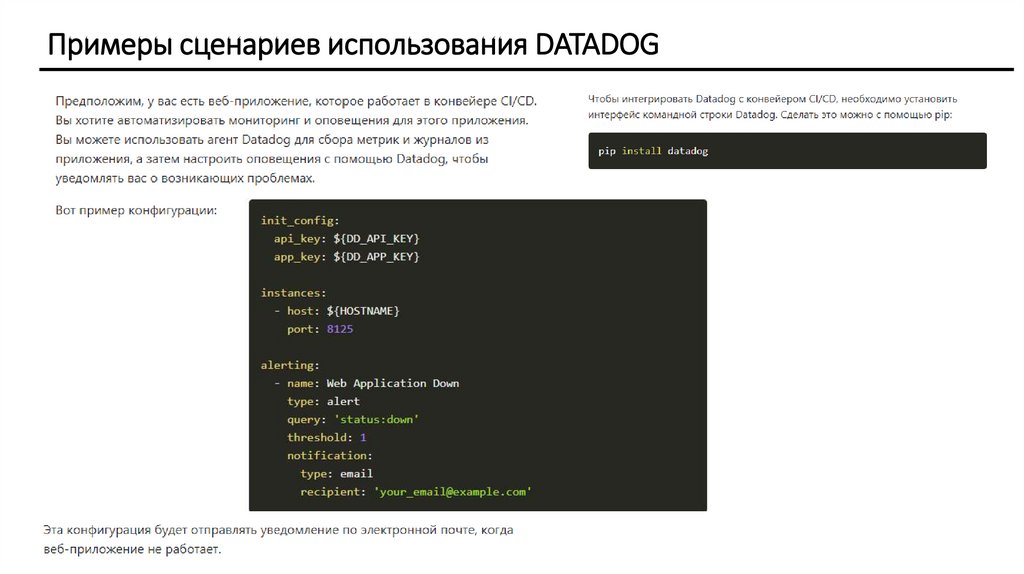
Task: Click the text 'Чтобы интегрировать Datadog с конвейером CI/CD'
Action: coord(712,99)
